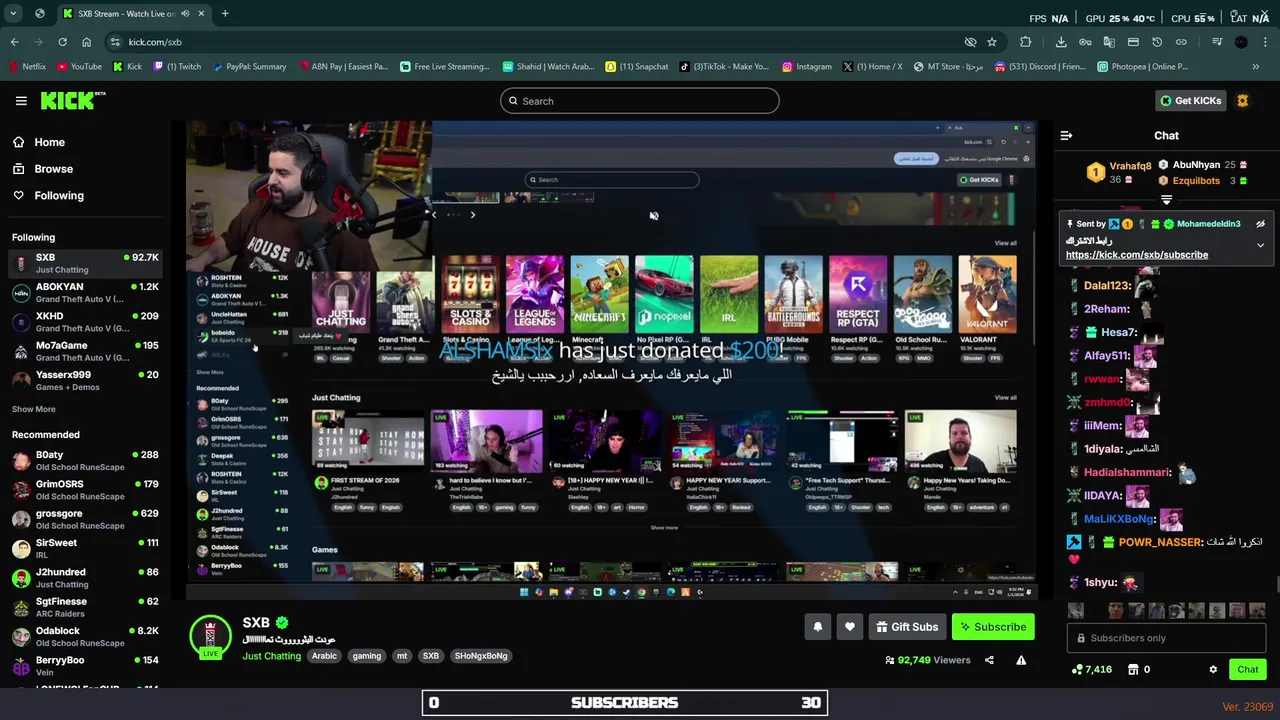Image resolution: width=1280 pixels, height=720 pixels.
Task: Open the YouTube bookmark
Action: [79, 67]
